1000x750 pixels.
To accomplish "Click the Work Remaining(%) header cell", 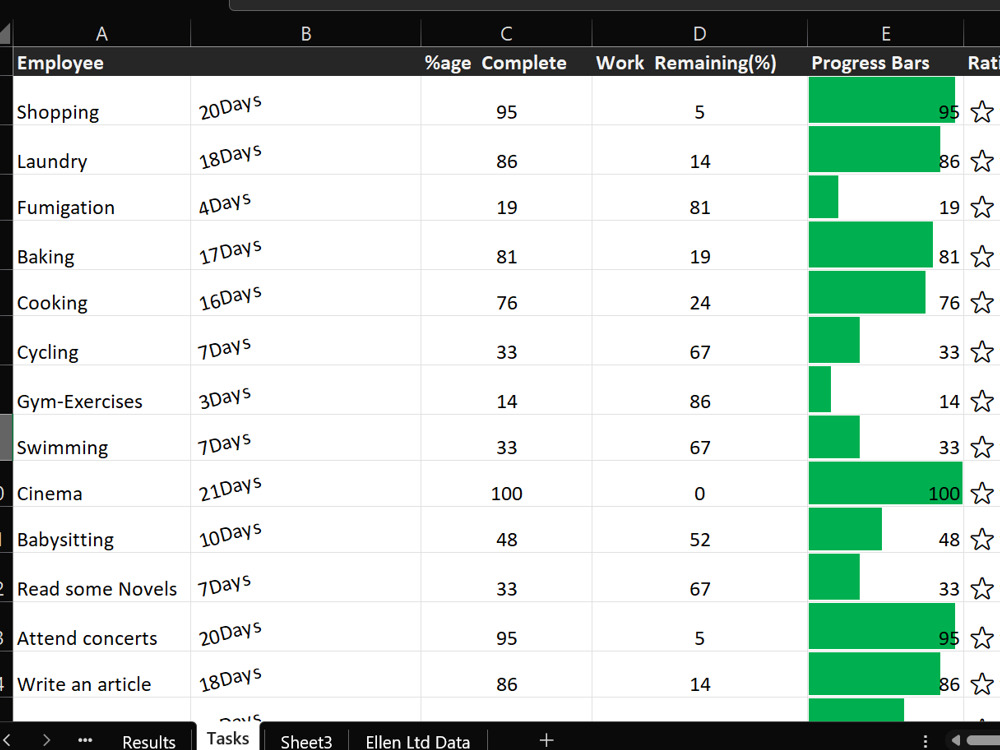I will click(700, 62).
